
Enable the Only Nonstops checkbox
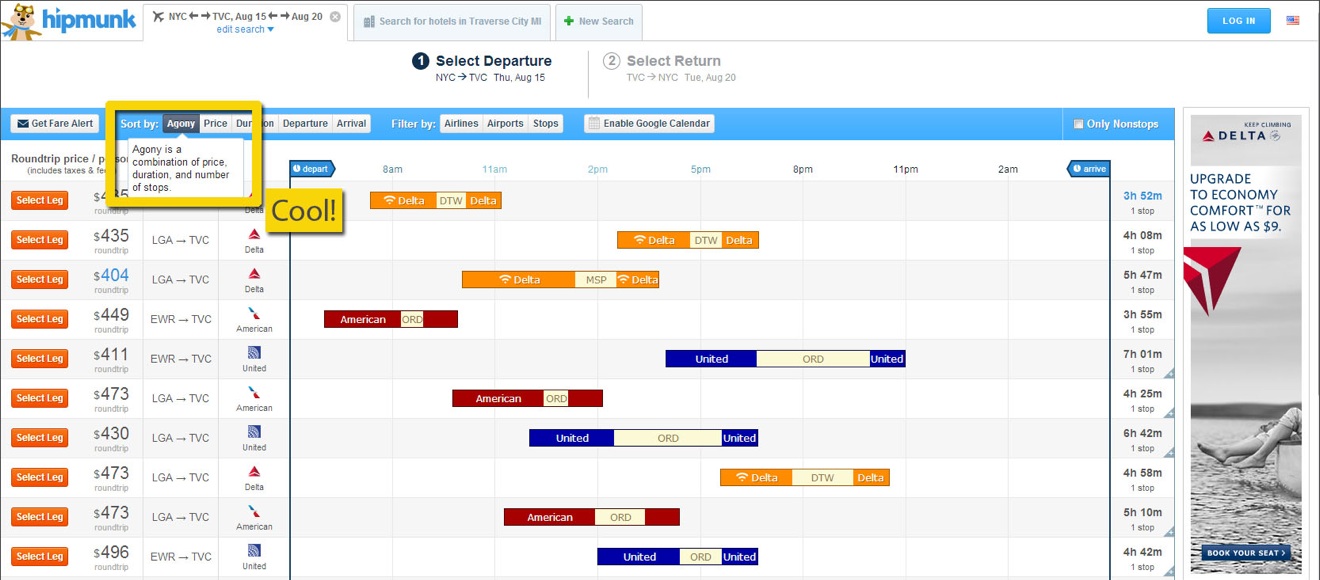pos(1078,124)
